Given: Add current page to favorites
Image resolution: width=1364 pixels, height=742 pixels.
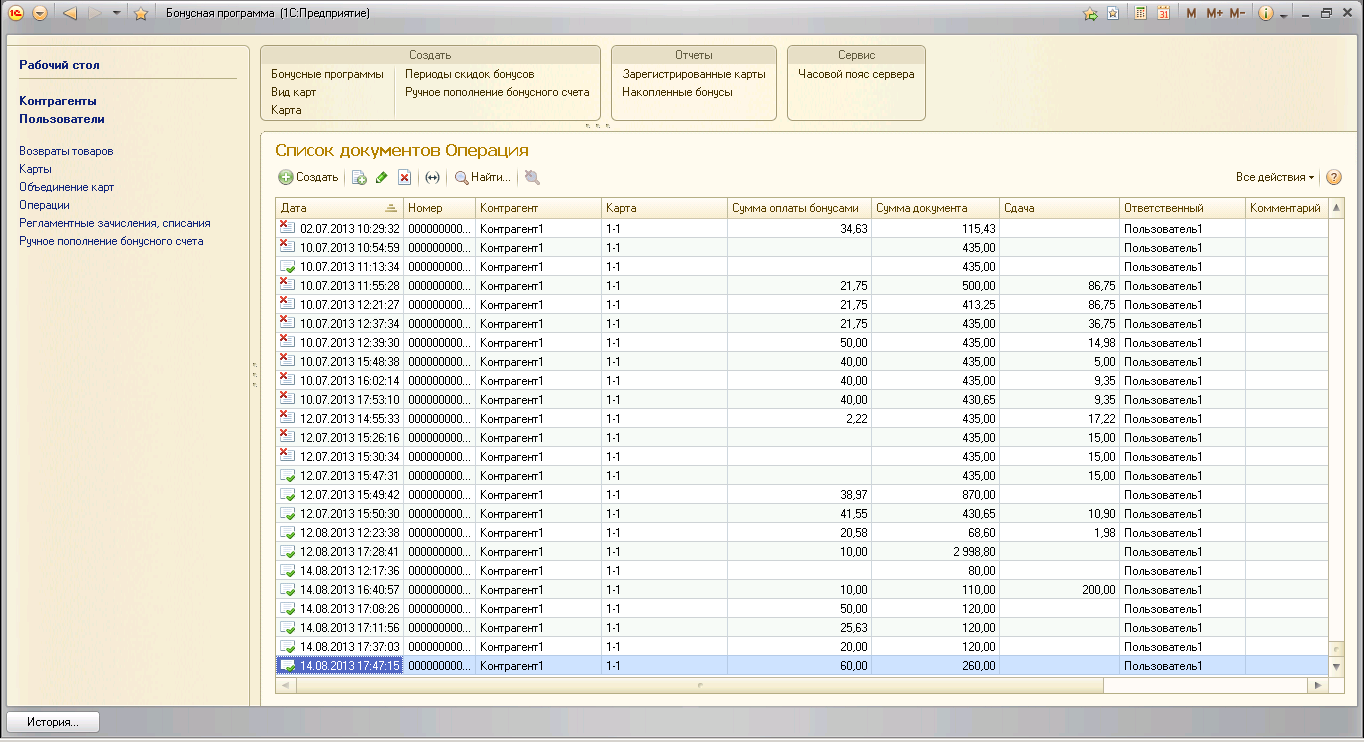Looking at the screenshot, I should tap(1090, 13).
